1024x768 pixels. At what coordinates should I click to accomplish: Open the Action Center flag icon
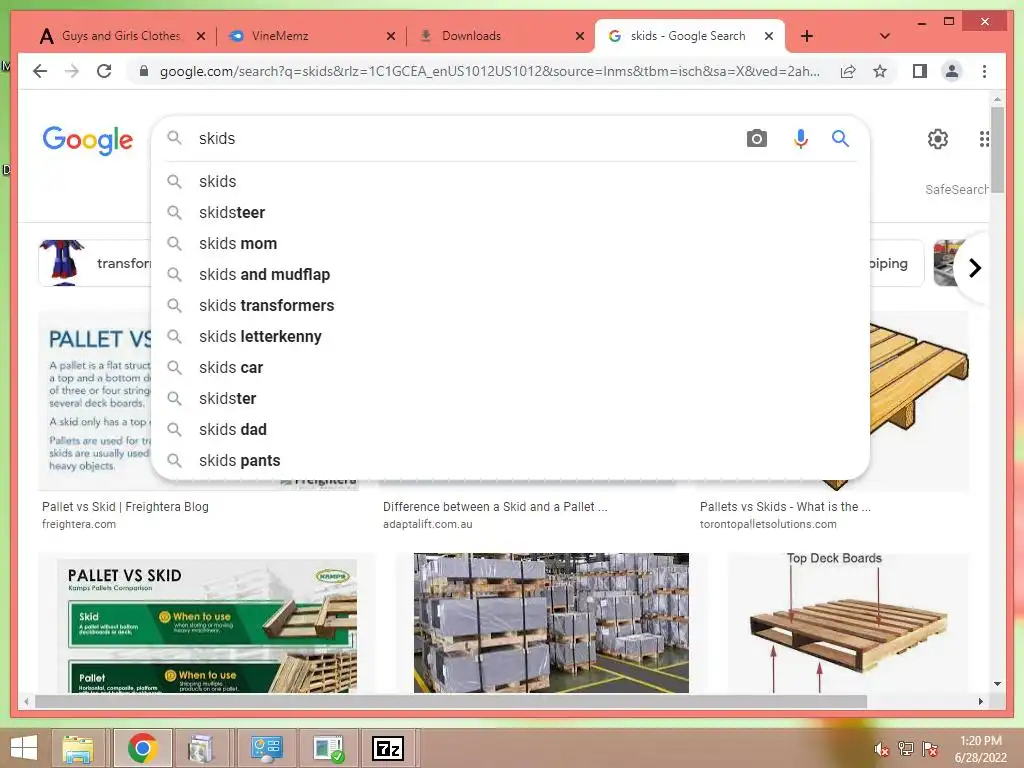(930, 749)
